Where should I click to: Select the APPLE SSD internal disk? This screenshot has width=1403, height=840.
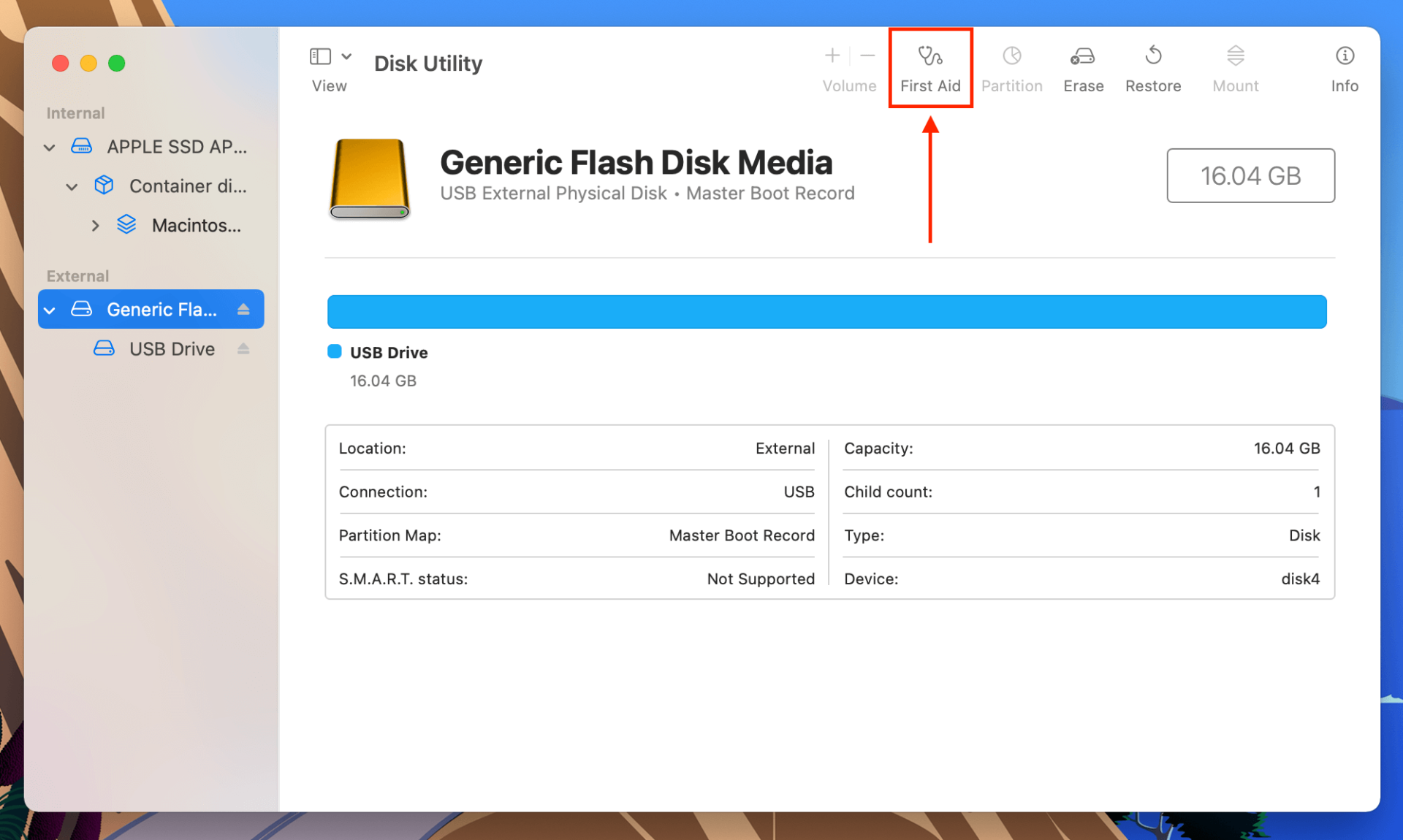point(177,147)
